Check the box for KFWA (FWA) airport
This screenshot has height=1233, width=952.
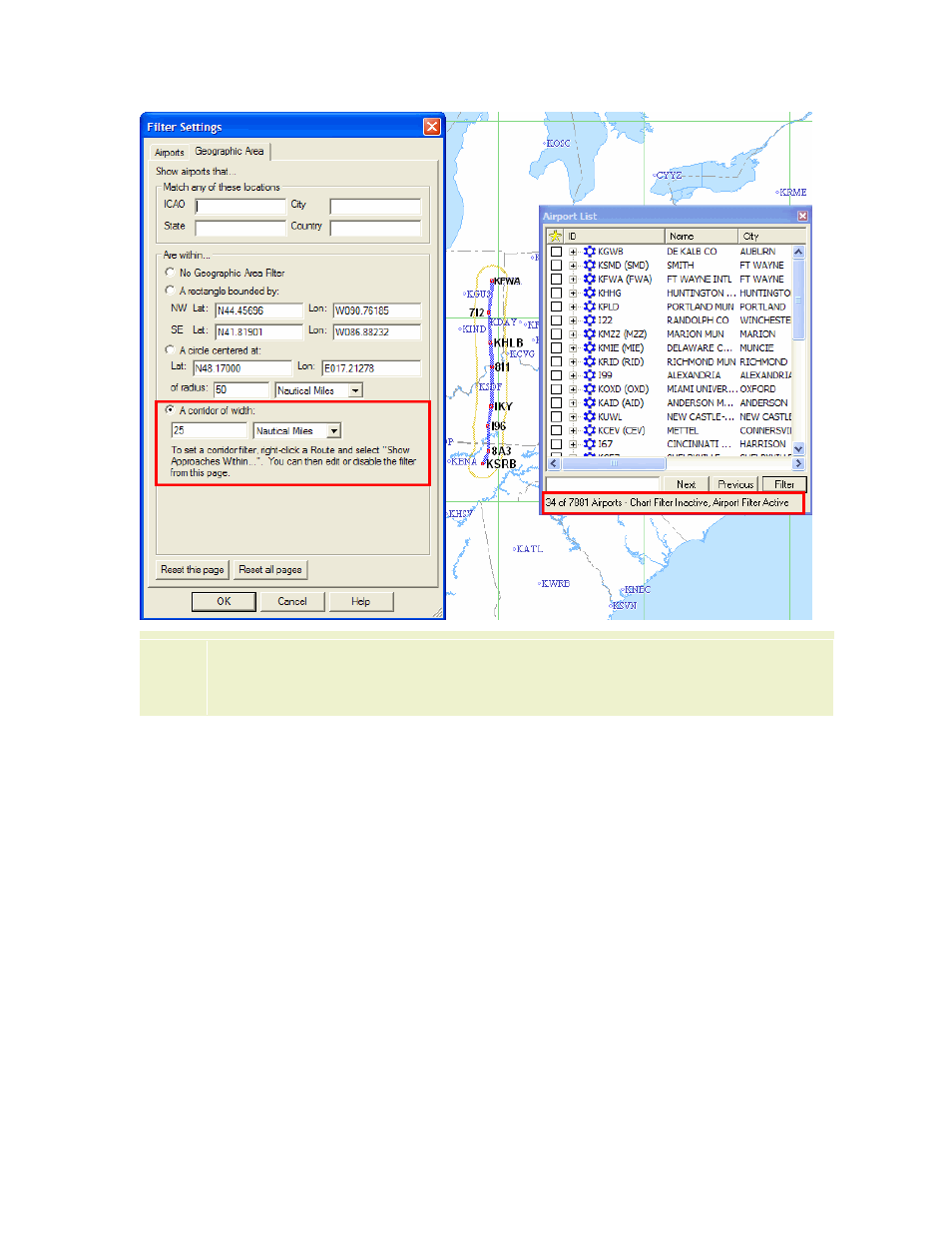(557, 280)
